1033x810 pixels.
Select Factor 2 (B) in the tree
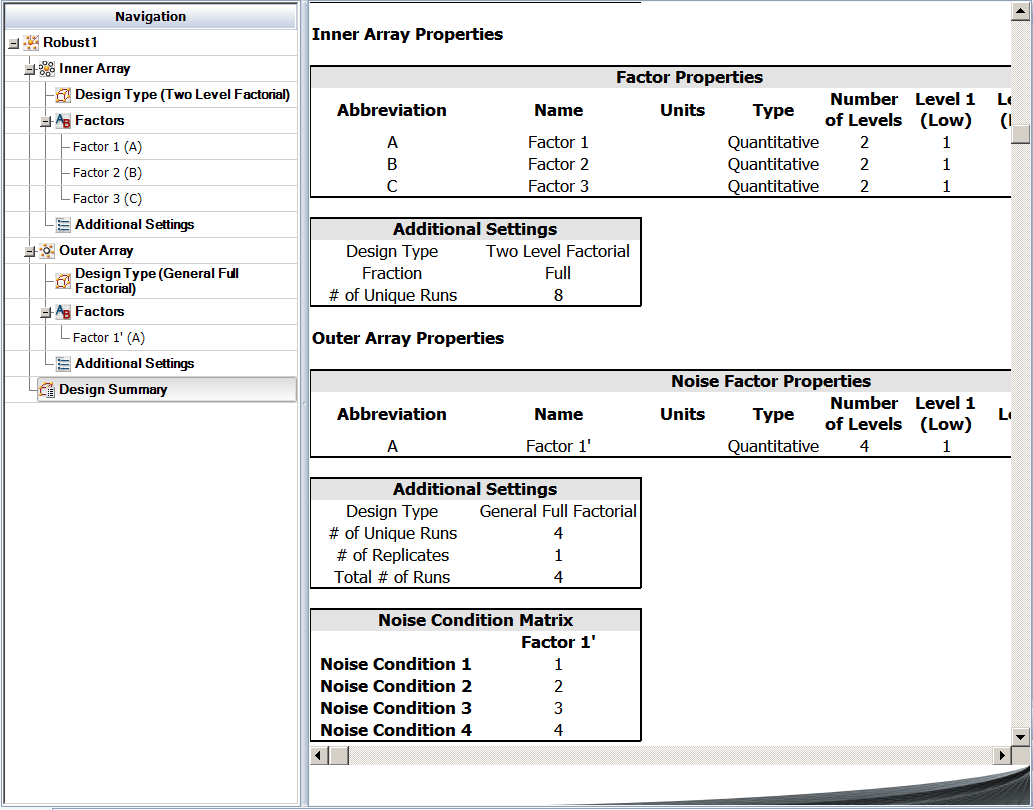107,173
